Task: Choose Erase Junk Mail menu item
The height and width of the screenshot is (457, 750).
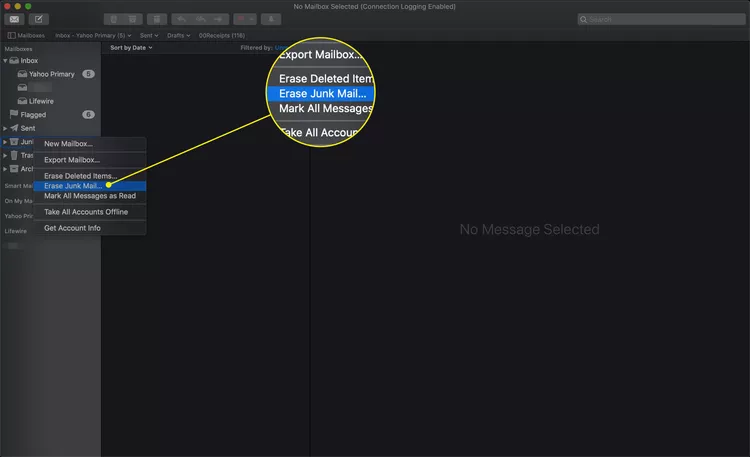Action: tap(73, 186)
